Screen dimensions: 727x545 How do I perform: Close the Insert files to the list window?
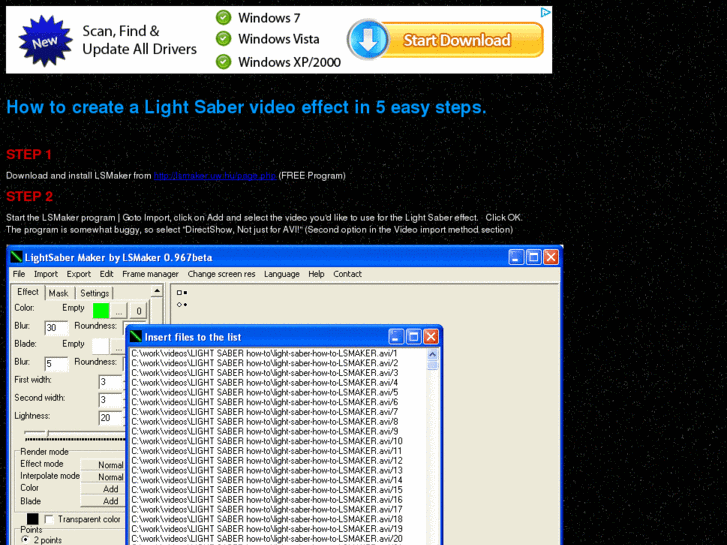[431, 336]
